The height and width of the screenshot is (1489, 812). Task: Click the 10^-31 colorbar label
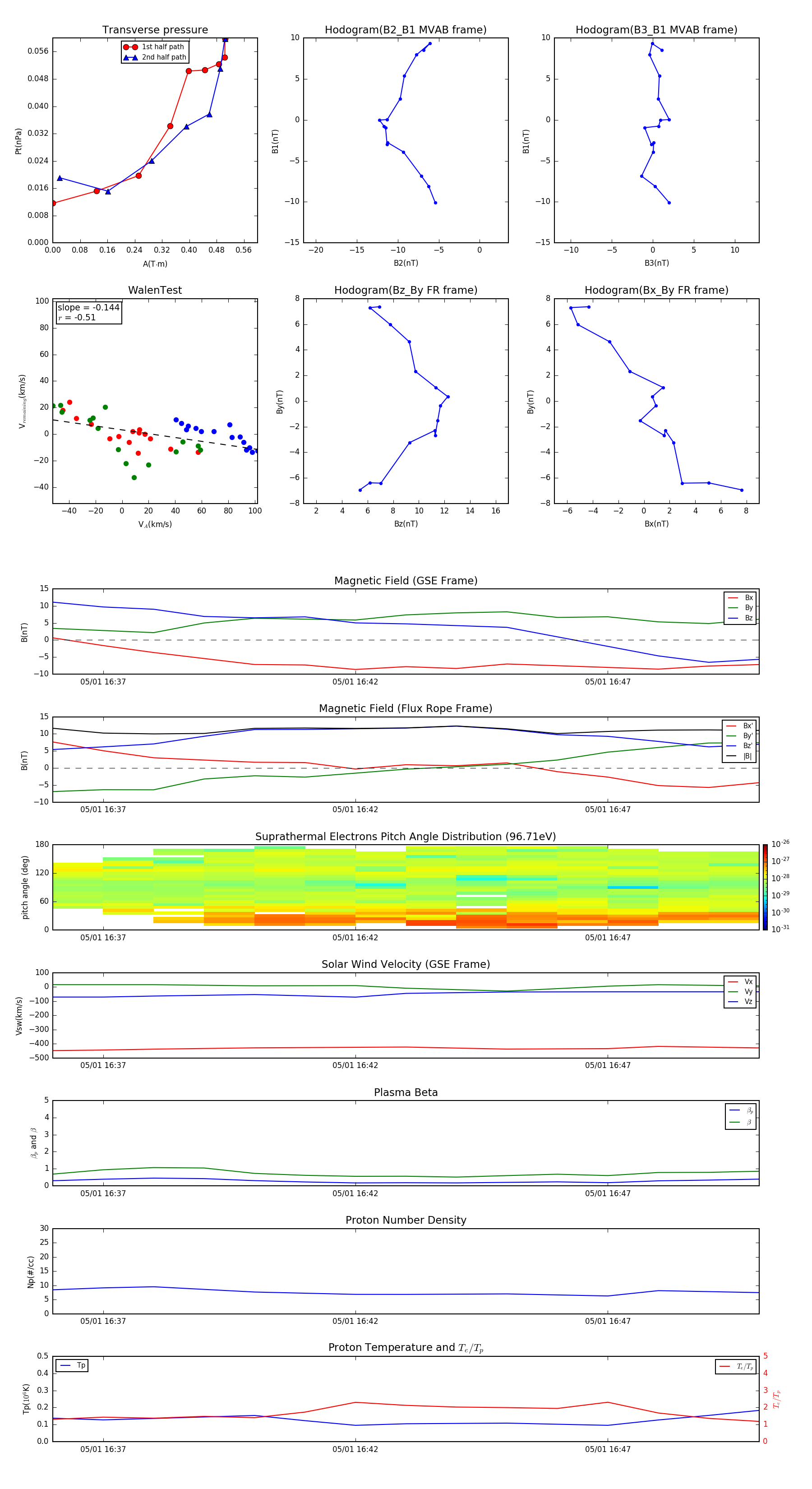click(x=780, y=929)
